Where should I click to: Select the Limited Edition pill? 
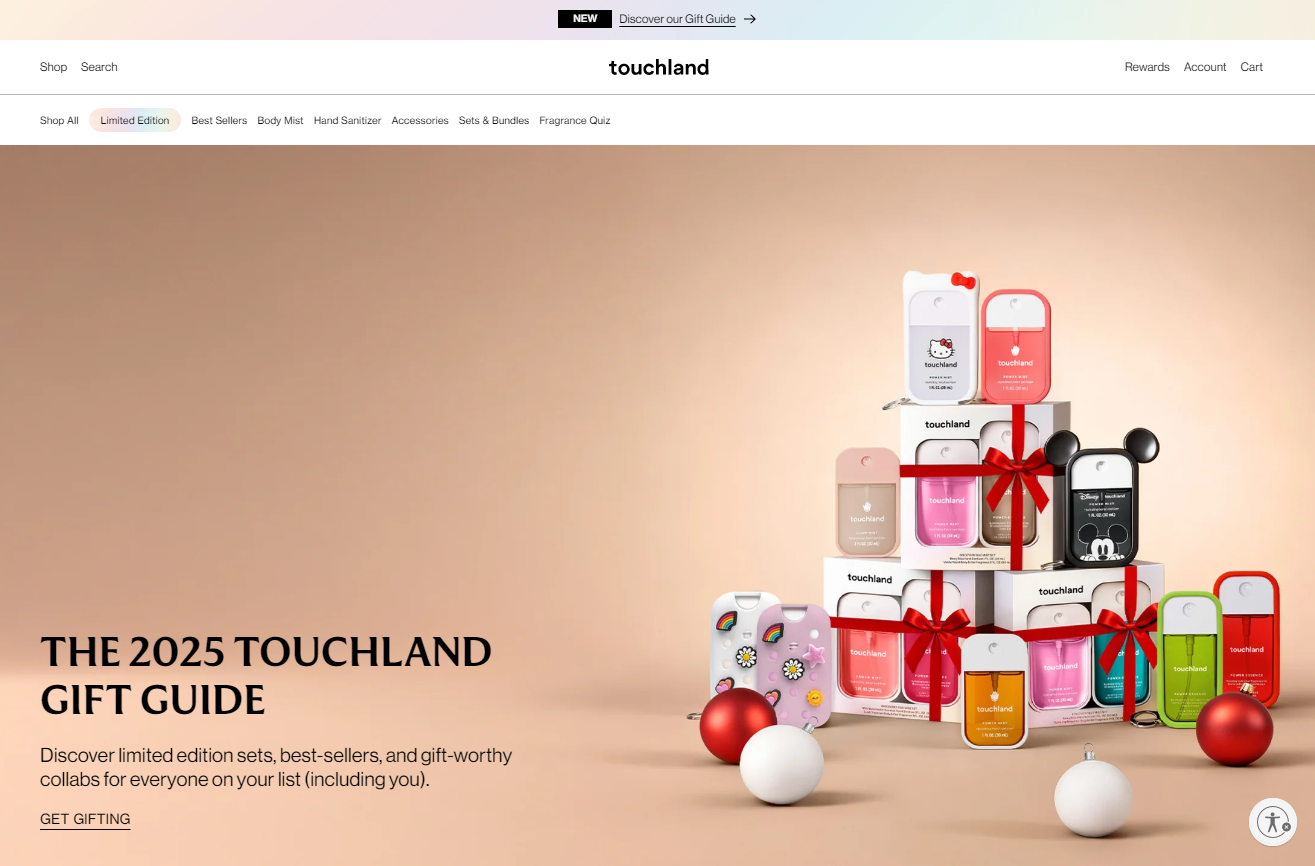pyautogui.click(x=135, y=120)
